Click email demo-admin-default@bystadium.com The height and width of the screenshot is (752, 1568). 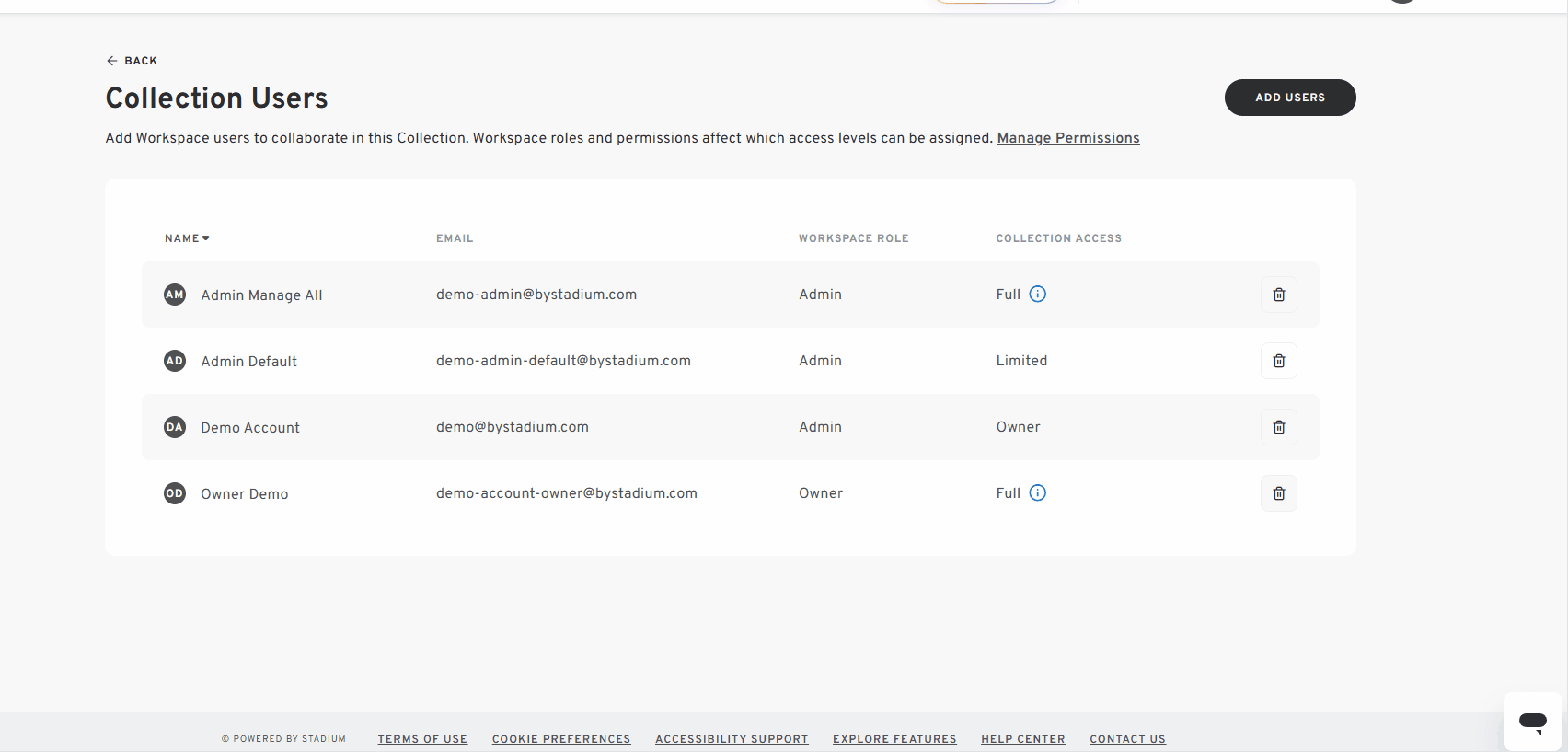coord(563,361)
